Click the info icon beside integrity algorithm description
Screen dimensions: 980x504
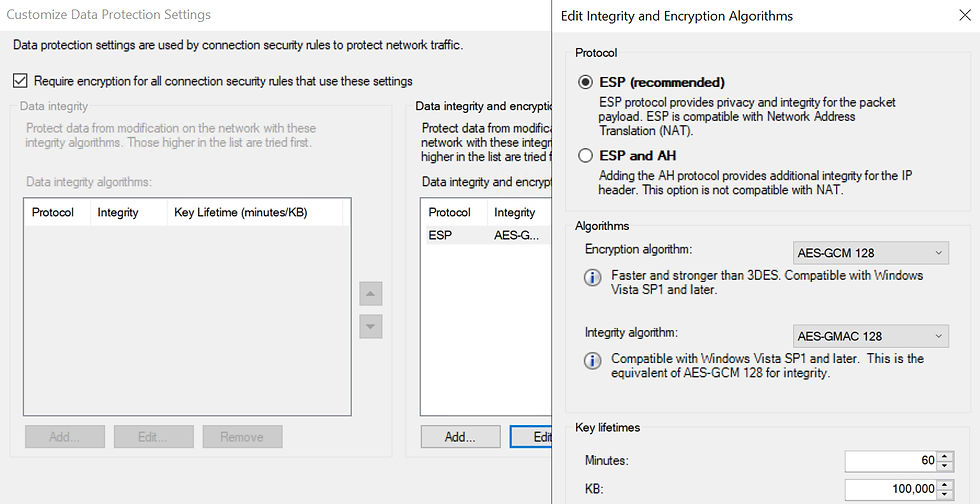pyautogui.click(x=593, y=360)
